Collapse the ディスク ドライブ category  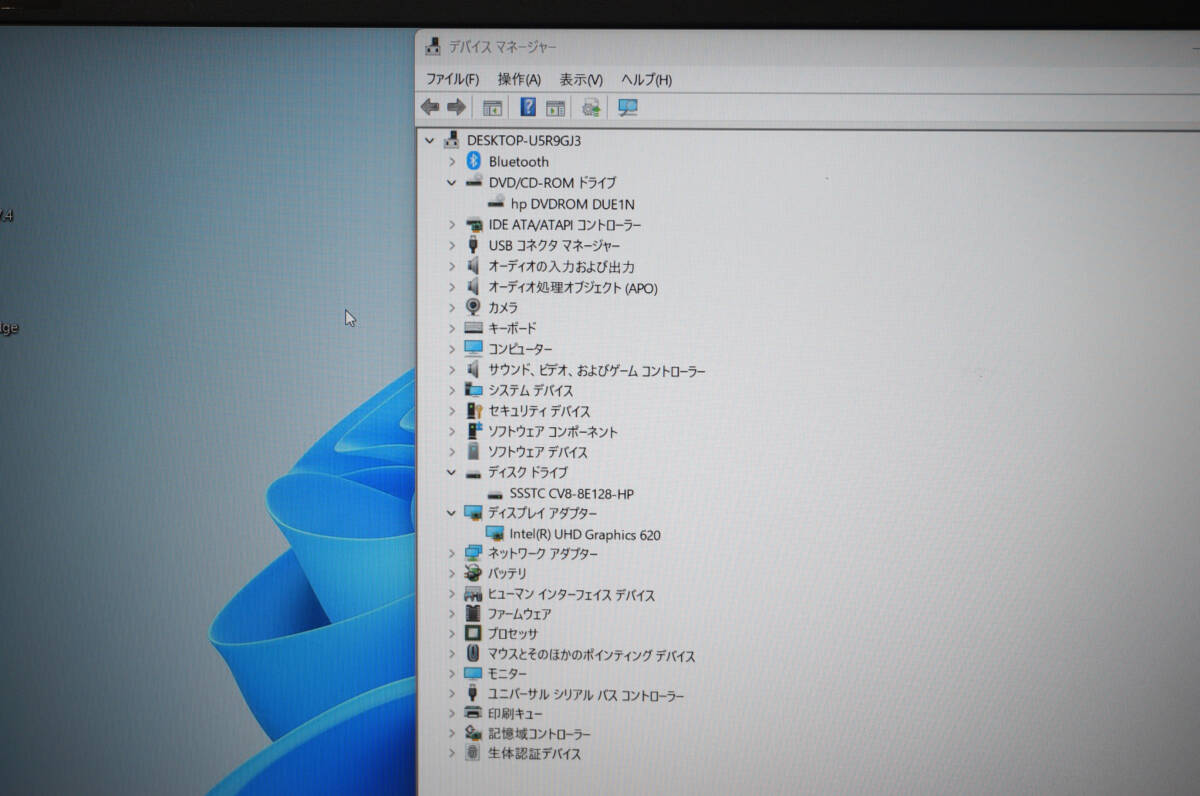click(452, 472)
